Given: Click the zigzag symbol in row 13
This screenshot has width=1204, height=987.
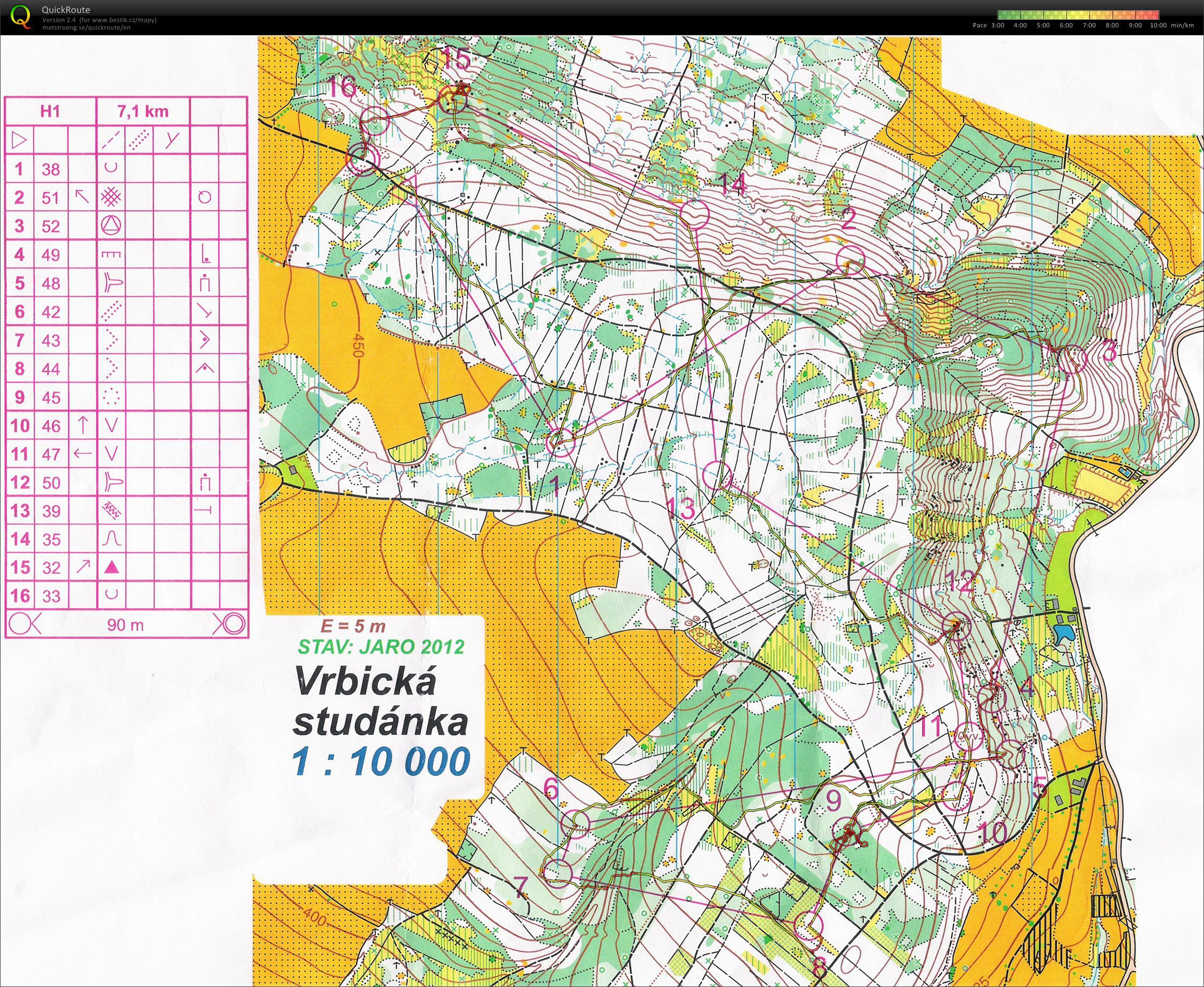Looking at the screenshot, I should pos(111,510).
